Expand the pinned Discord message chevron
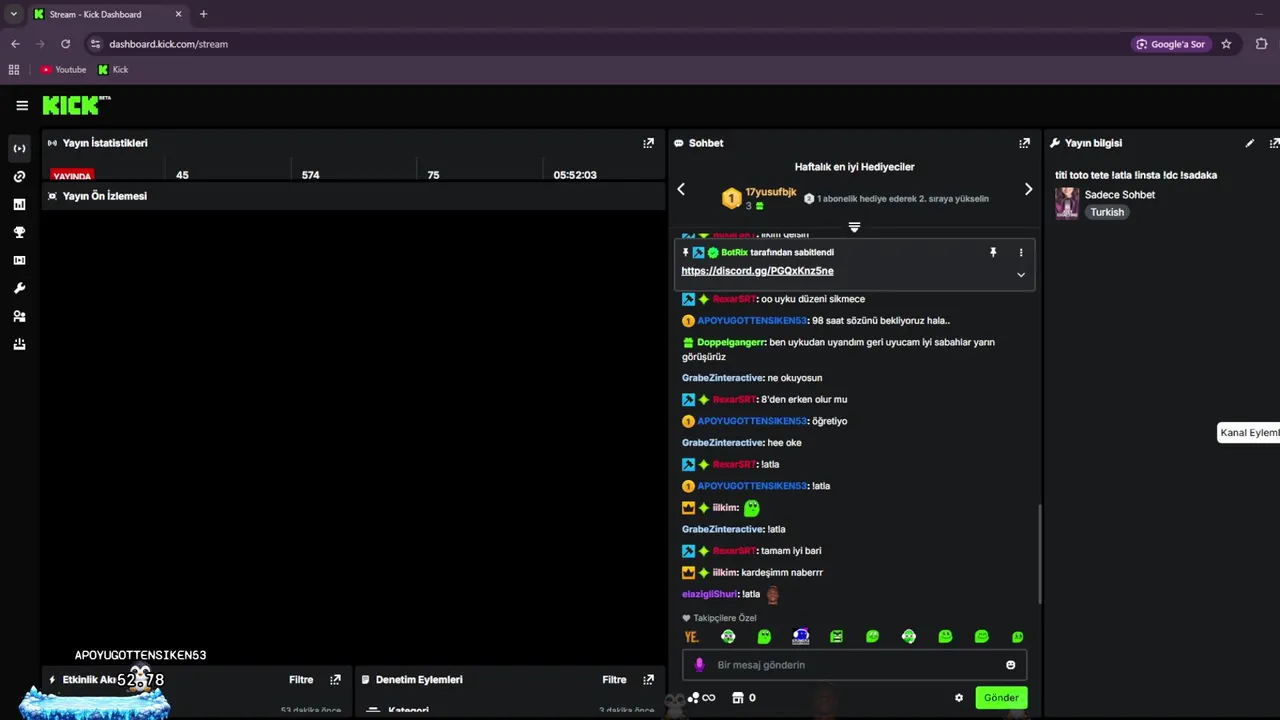1280x720 pixels. pyautogui.click(x=1021, y=274)
